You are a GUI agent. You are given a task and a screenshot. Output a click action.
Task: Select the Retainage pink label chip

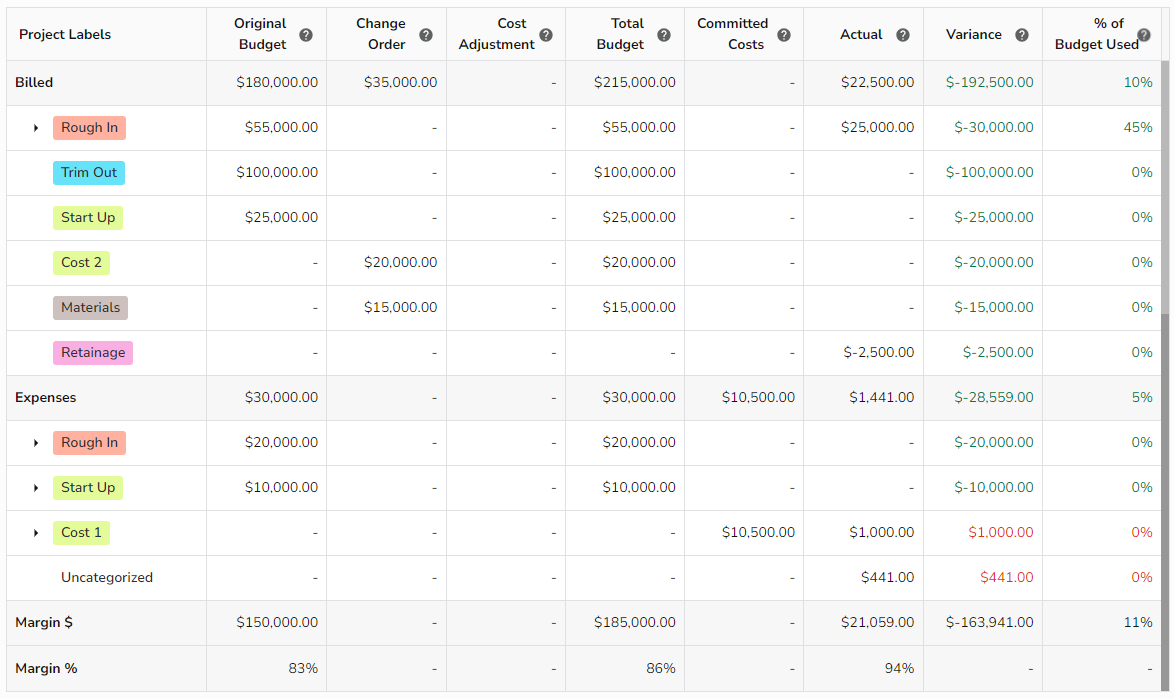[x=93, y=352]
